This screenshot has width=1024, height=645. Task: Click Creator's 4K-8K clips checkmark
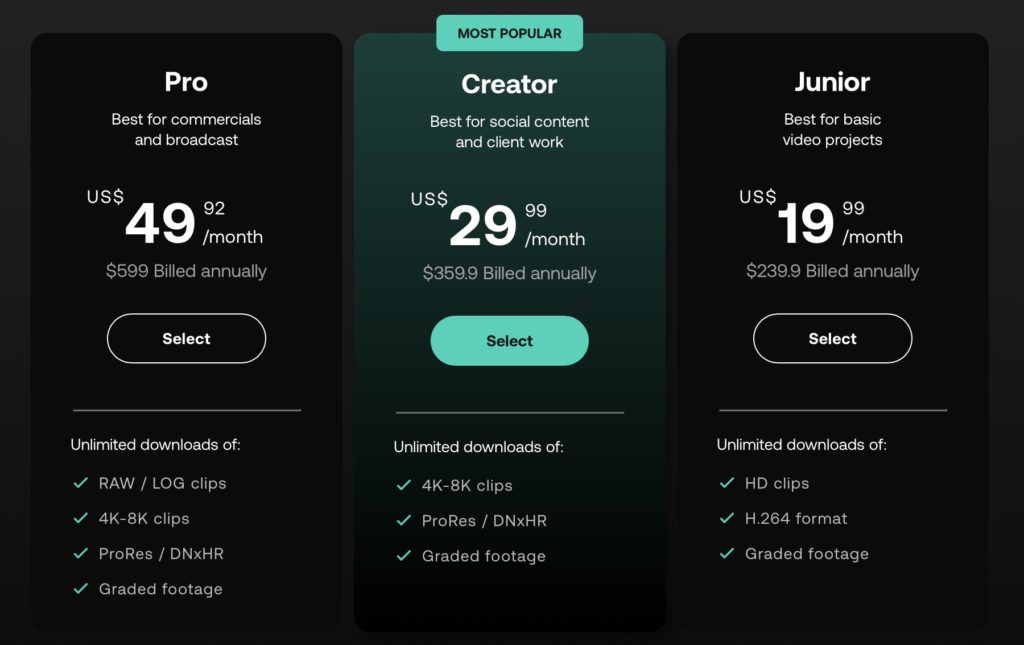coord(404,485)
